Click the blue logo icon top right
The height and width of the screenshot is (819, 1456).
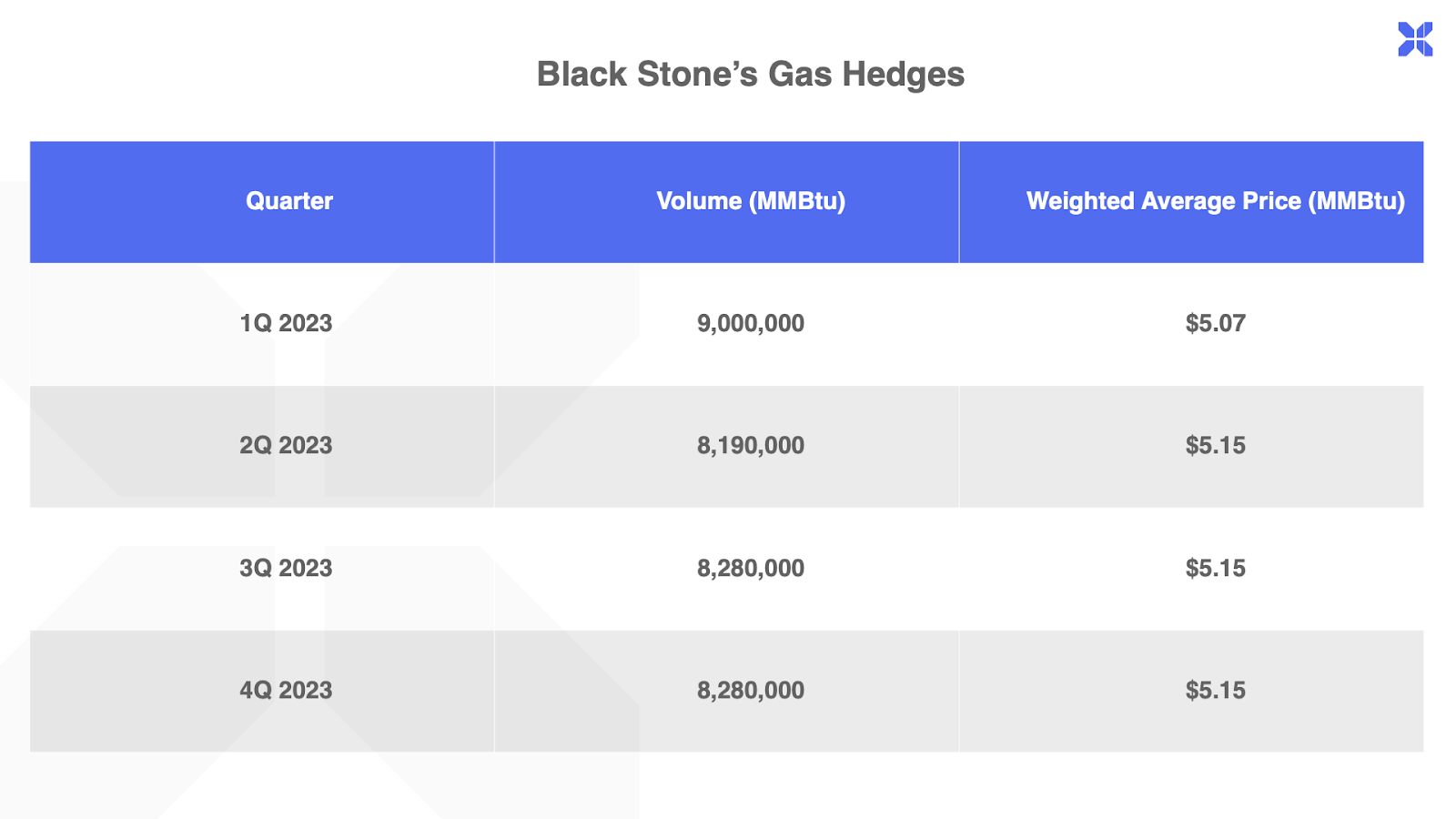point(1415,39)
